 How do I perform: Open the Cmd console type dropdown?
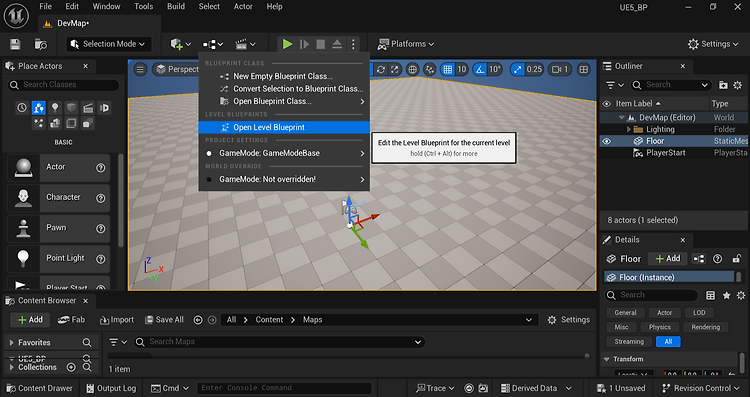tap(170, 388)
